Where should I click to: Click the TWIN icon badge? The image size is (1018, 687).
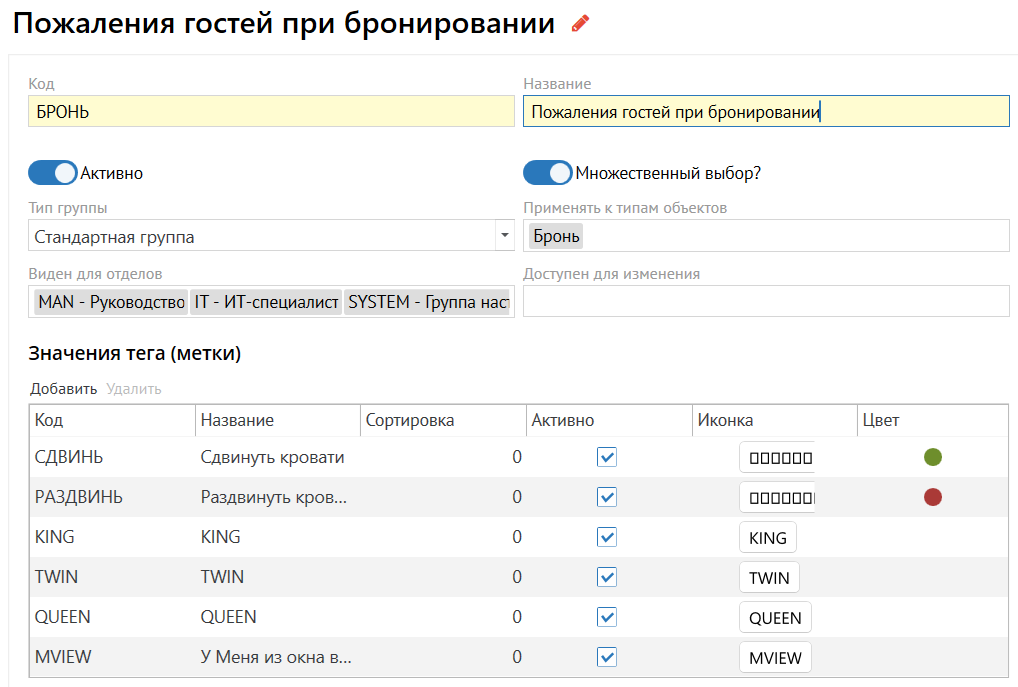(x=769, y=578)
